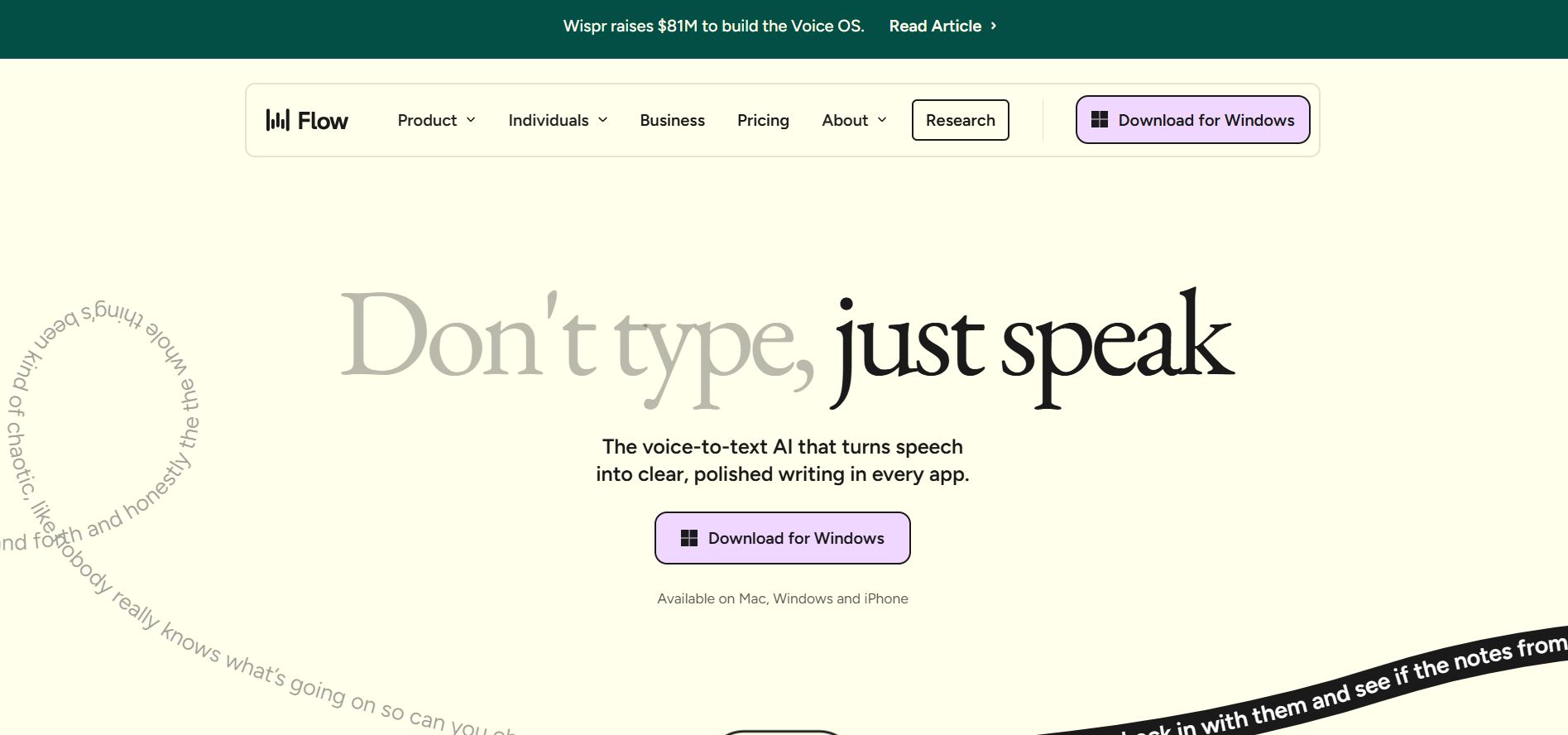Click the Flow logo in the navbar
1568x735 pixels.
click(307, 120)
